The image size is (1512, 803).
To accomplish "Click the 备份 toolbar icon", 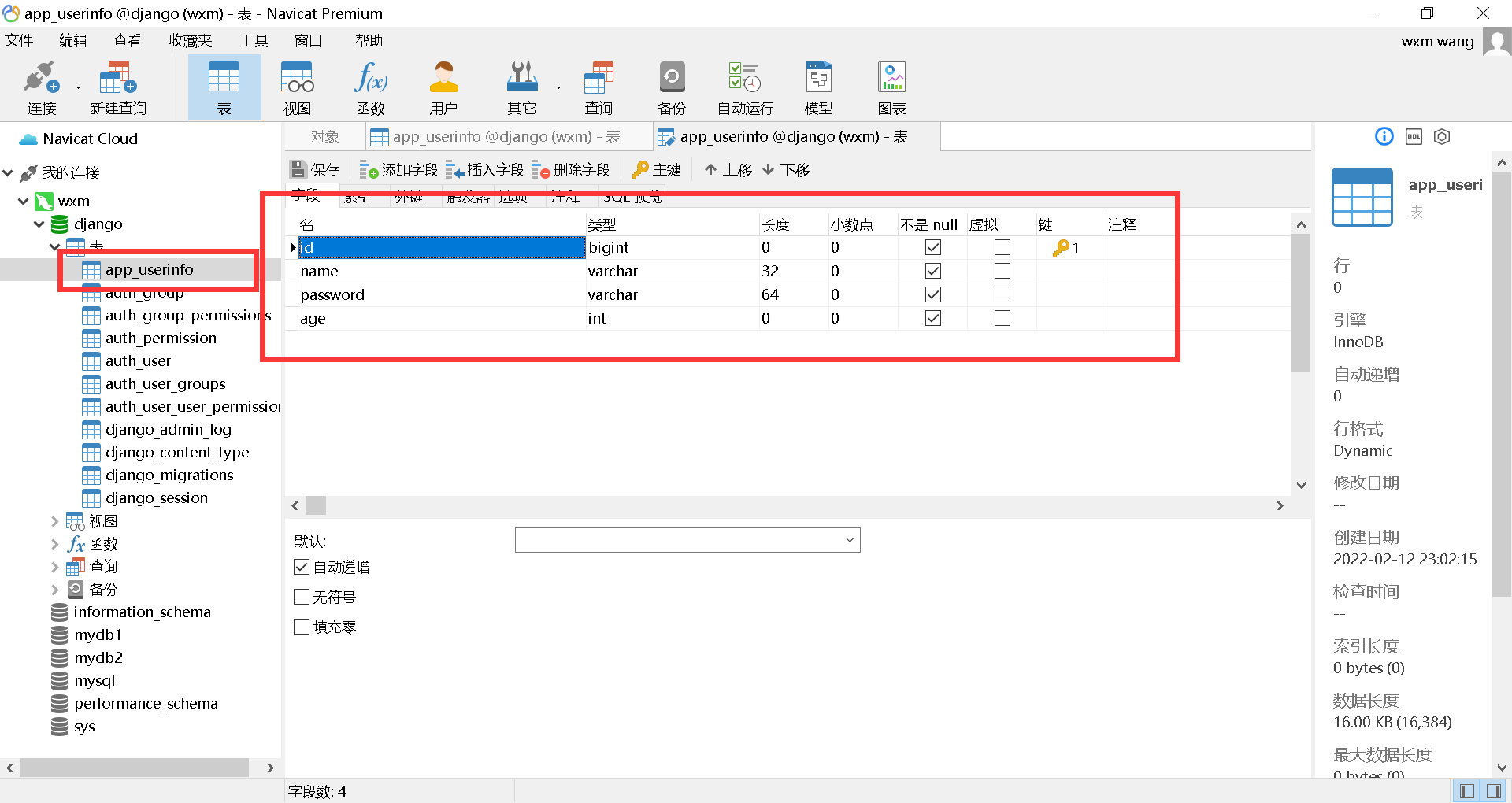I will click(671, 87).
